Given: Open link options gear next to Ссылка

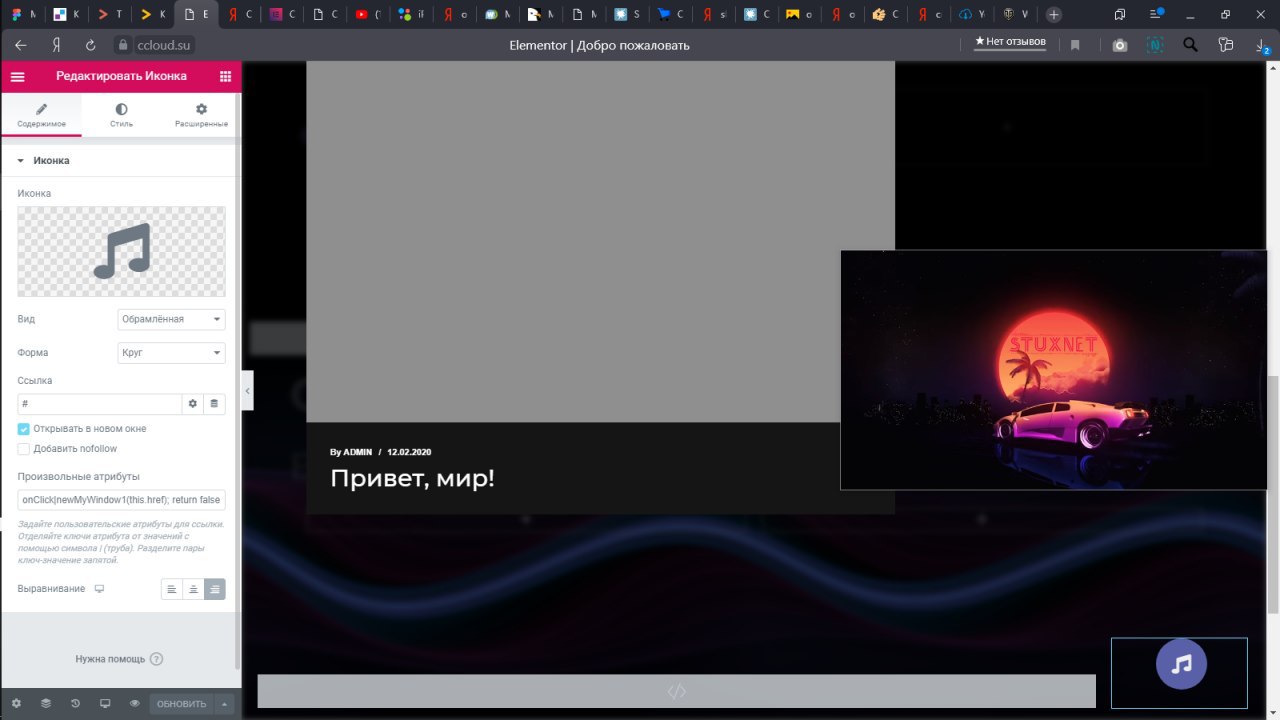Looking at the screenshot, I should [193, 404].
